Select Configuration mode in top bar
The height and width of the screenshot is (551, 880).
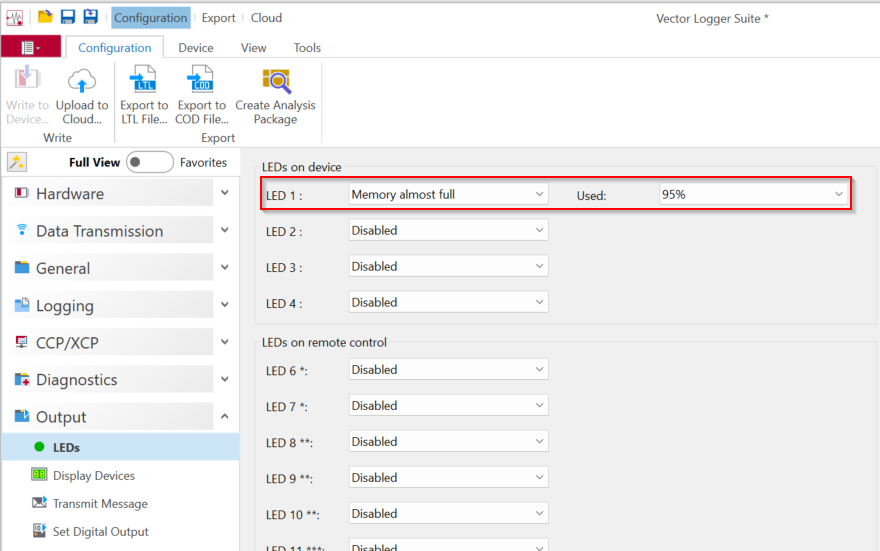150,18
